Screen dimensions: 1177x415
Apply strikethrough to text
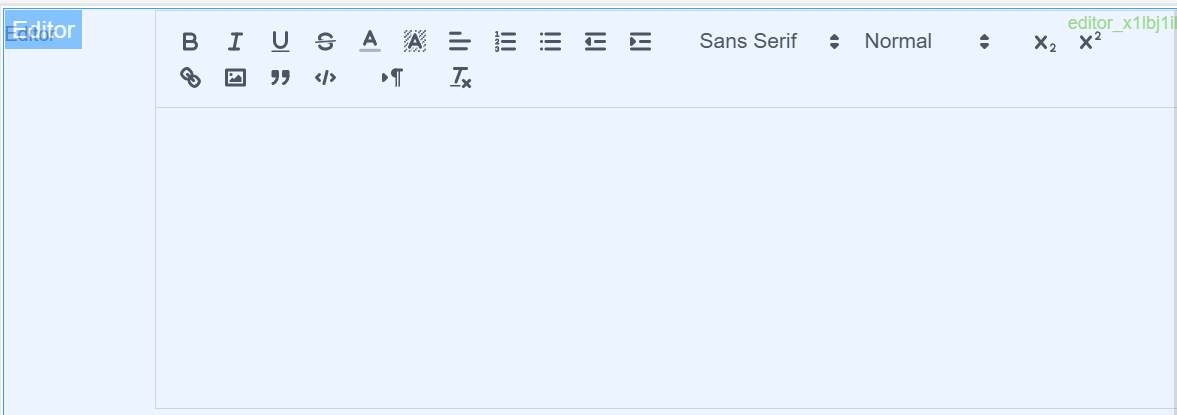(x=325, y=42)
